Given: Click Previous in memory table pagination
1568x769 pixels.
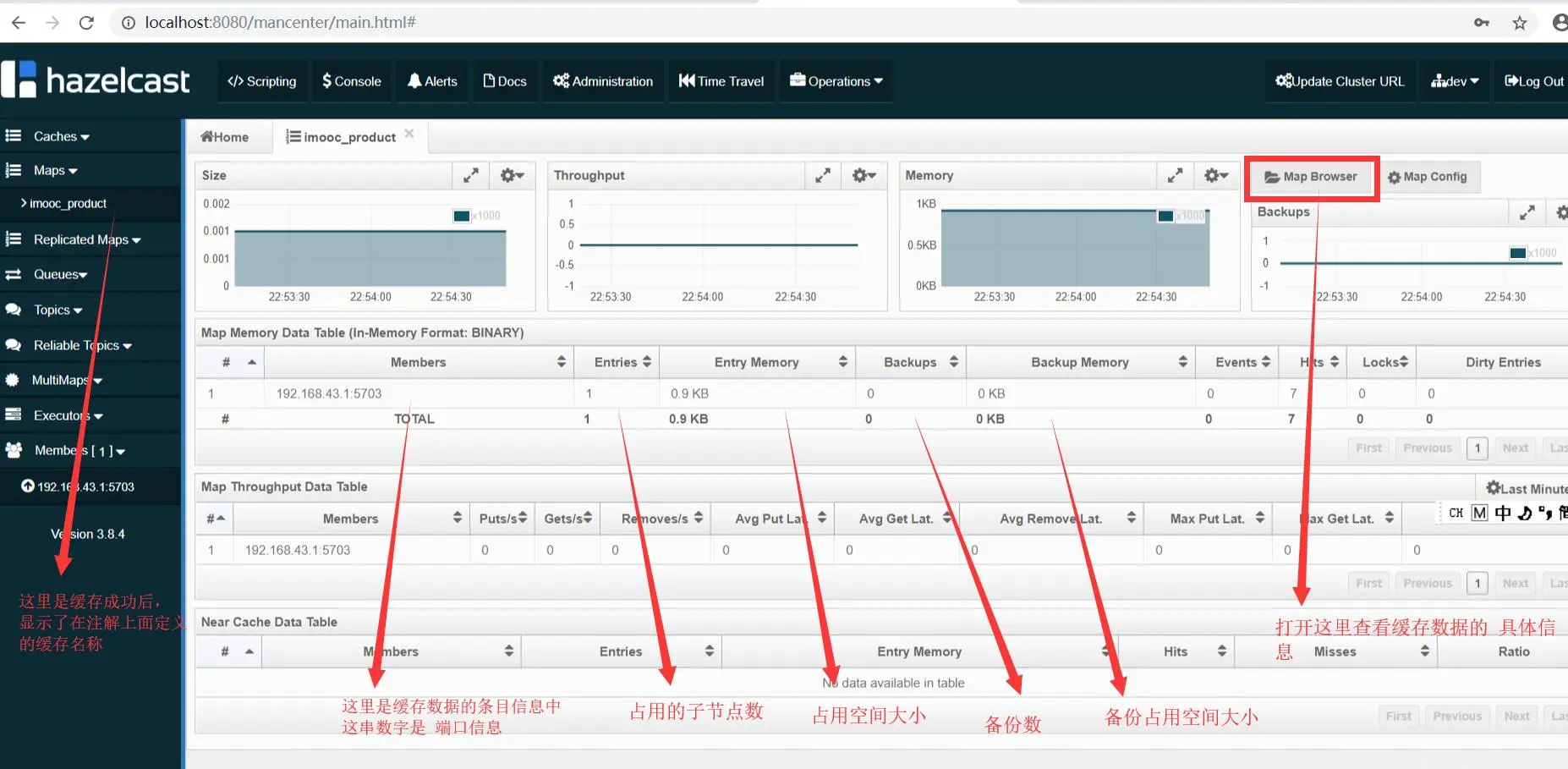Looking at the screenshot, I should [1428, 448].
